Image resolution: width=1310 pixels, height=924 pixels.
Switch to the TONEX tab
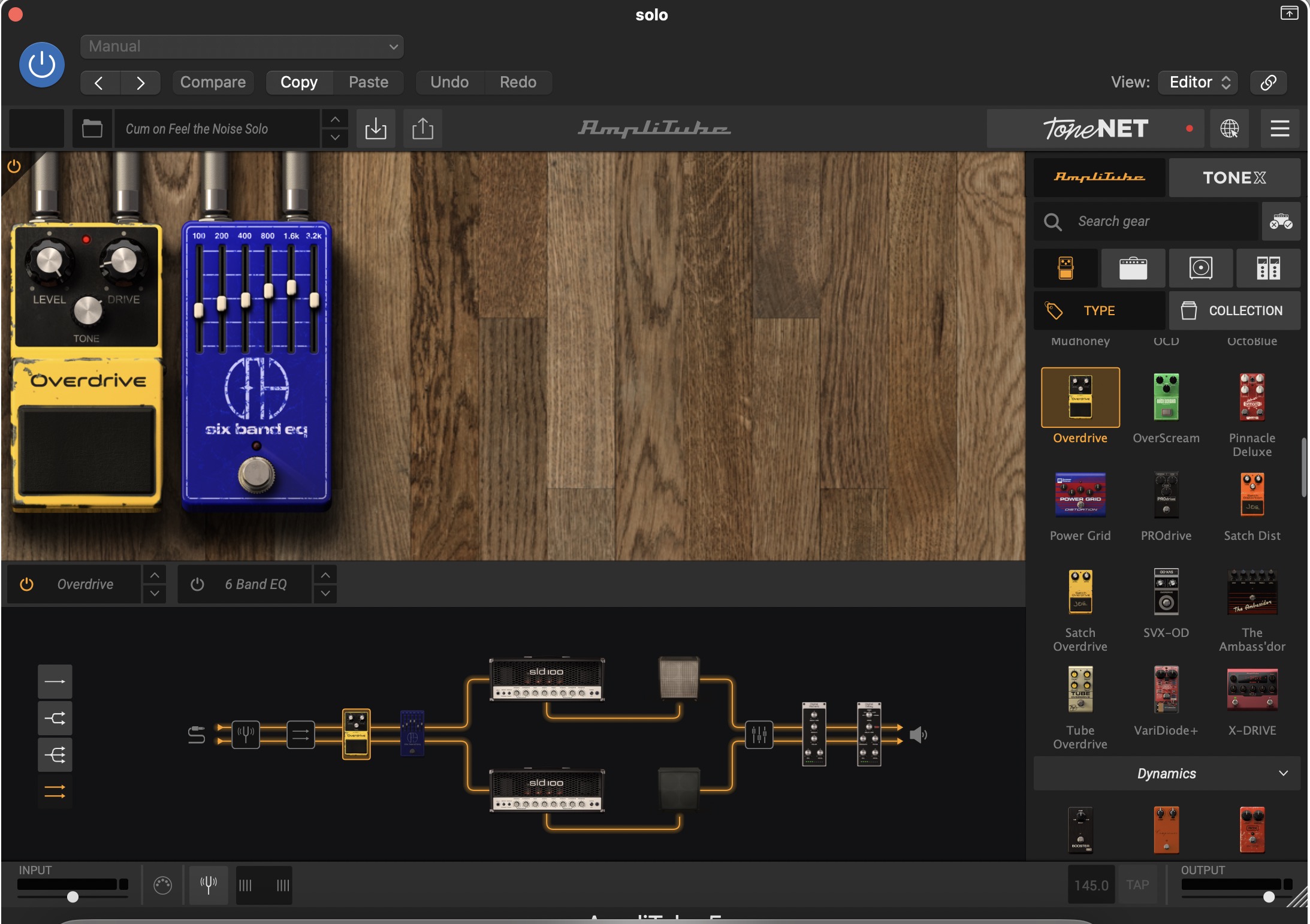pyautogui.click(x=1234, y=177)
